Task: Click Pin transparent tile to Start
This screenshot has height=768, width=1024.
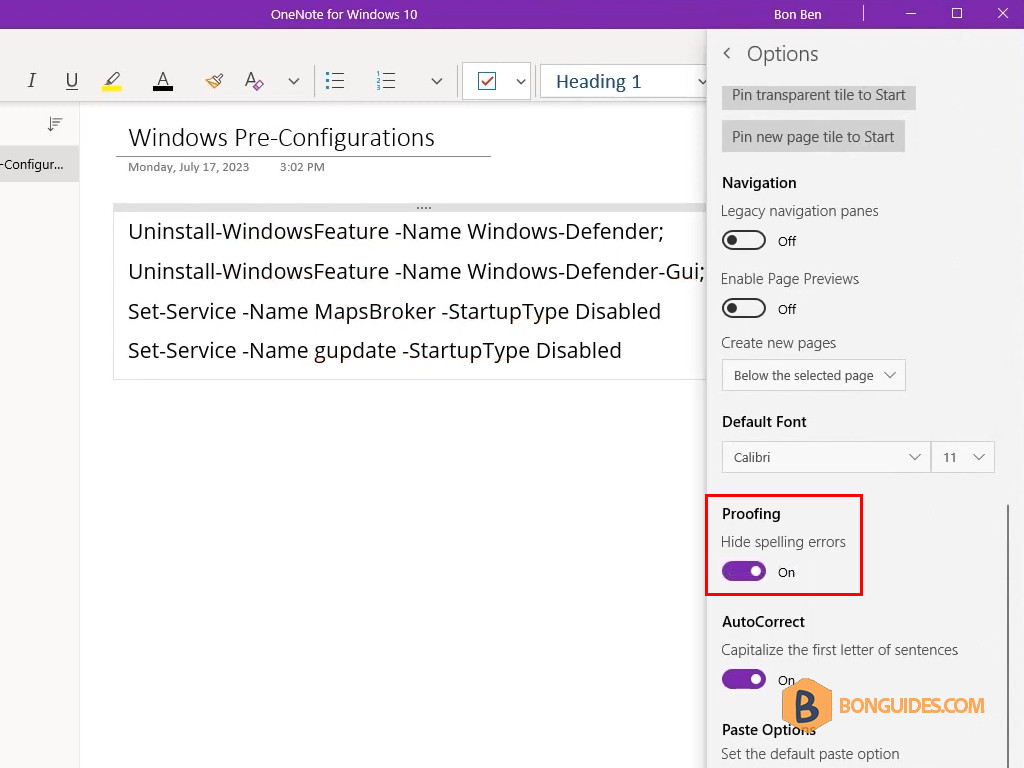Action: coord(818,95)
